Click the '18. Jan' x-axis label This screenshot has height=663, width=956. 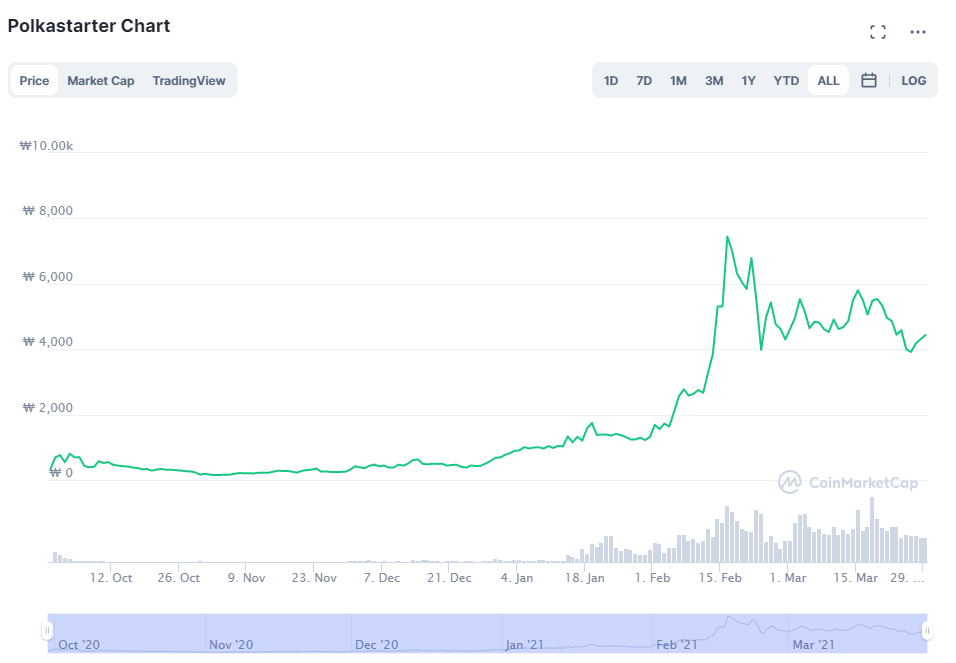pyautogui.click(x=585, y=578)
